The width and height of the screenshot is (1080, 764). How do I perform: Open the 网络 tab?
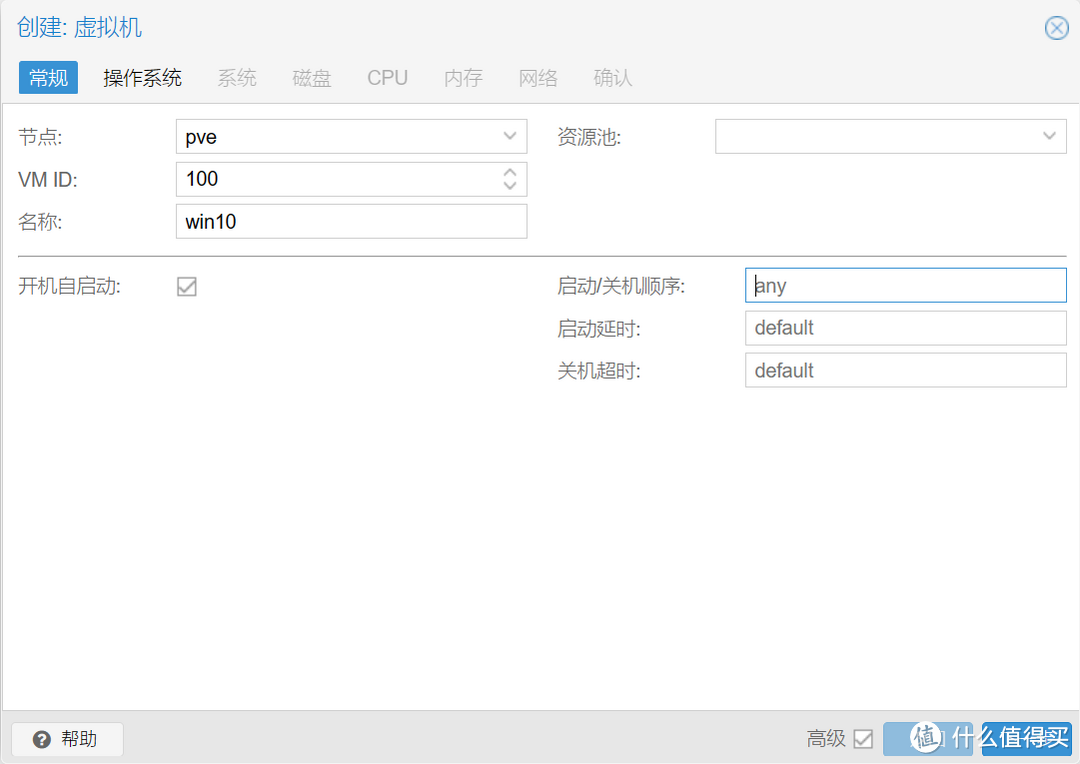[539, 78]
